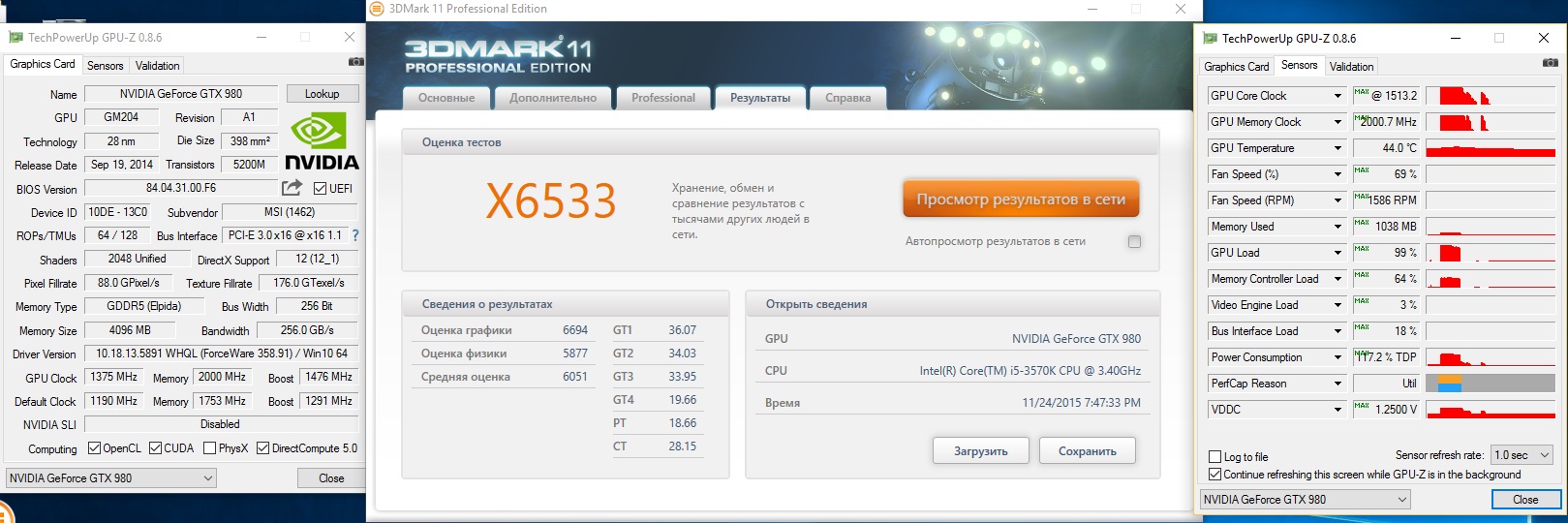Enable Log to file checkbox
Viewport: 1568px width, 523px height.
click(1214, 457)
